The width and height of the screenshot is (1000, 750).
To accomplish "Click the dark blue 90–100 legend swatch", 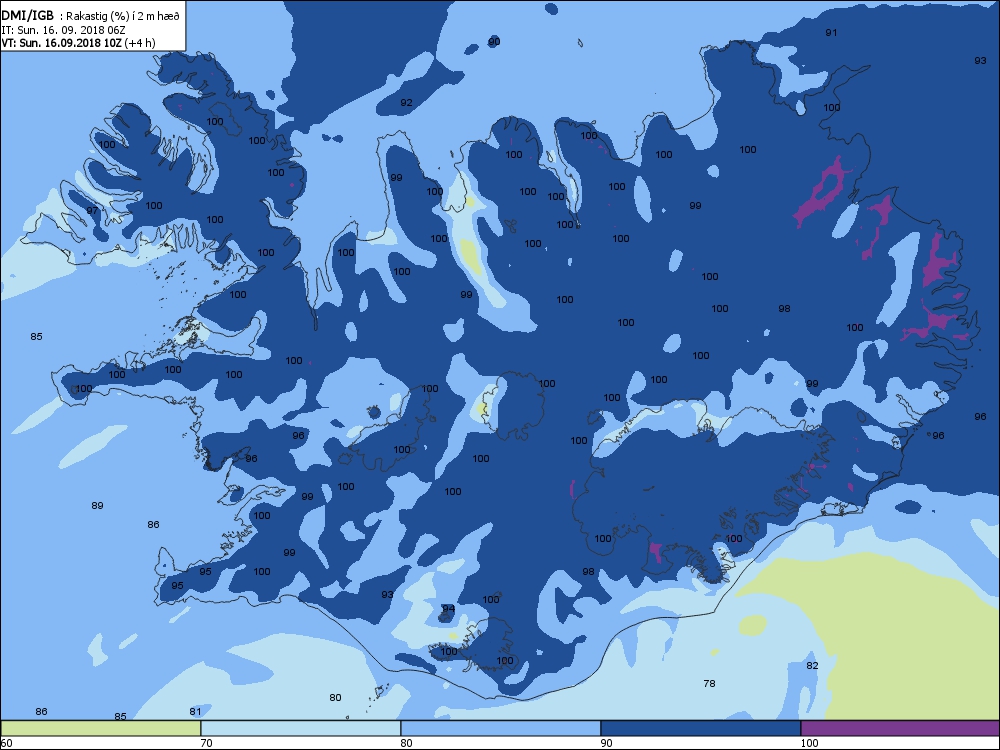I will pyautogui.click(x=700, y=728).
